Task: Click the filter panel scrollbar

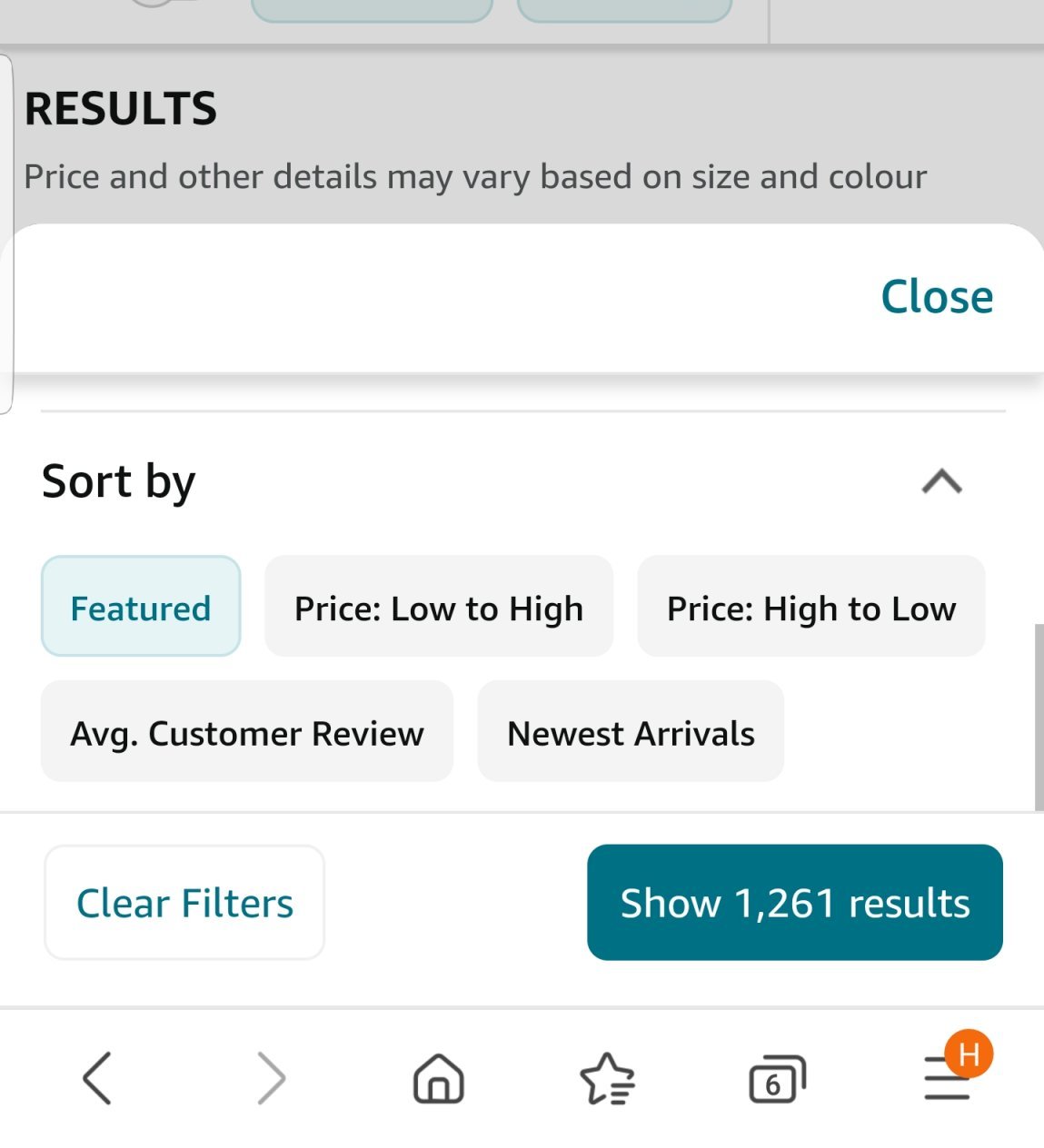Action: coord(1039,717)
